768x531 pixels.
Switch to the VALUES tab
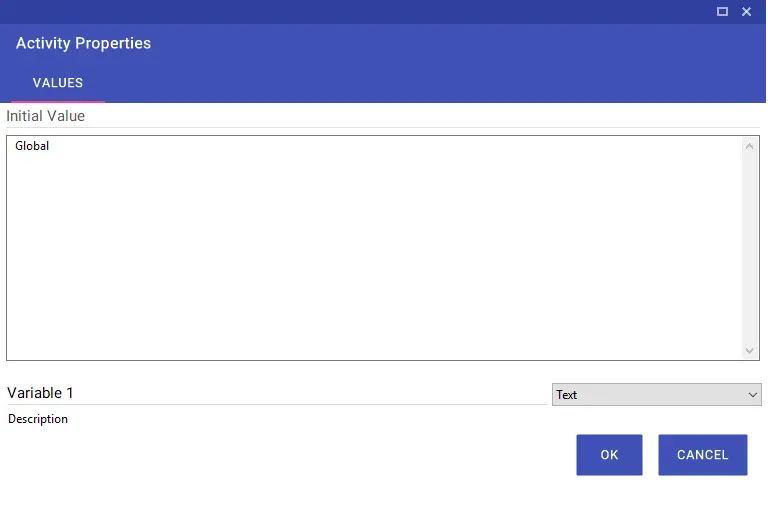[58, 83]
